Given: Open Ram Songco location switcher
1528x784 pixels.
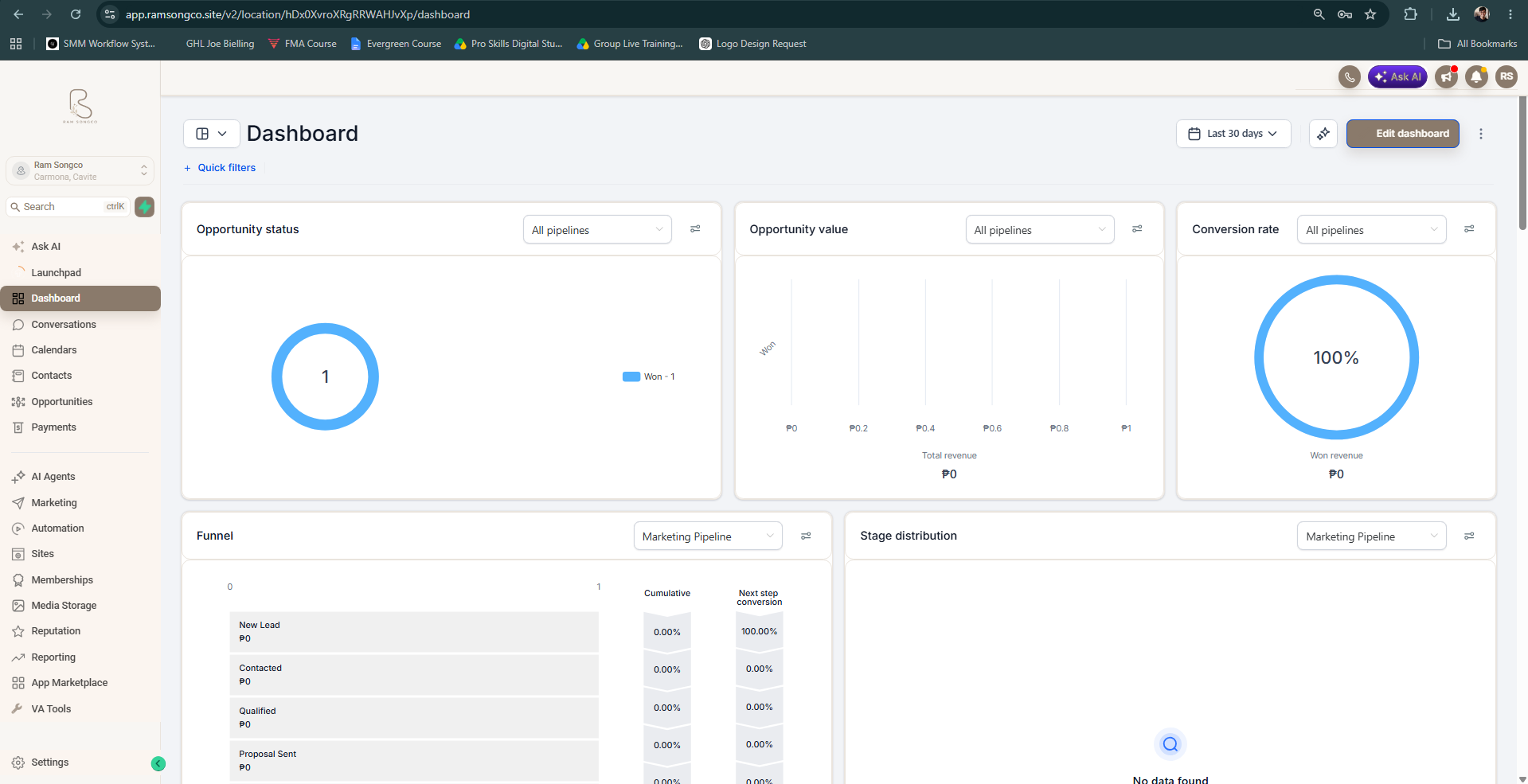Looking at the screenshot, I should (80, 170).
